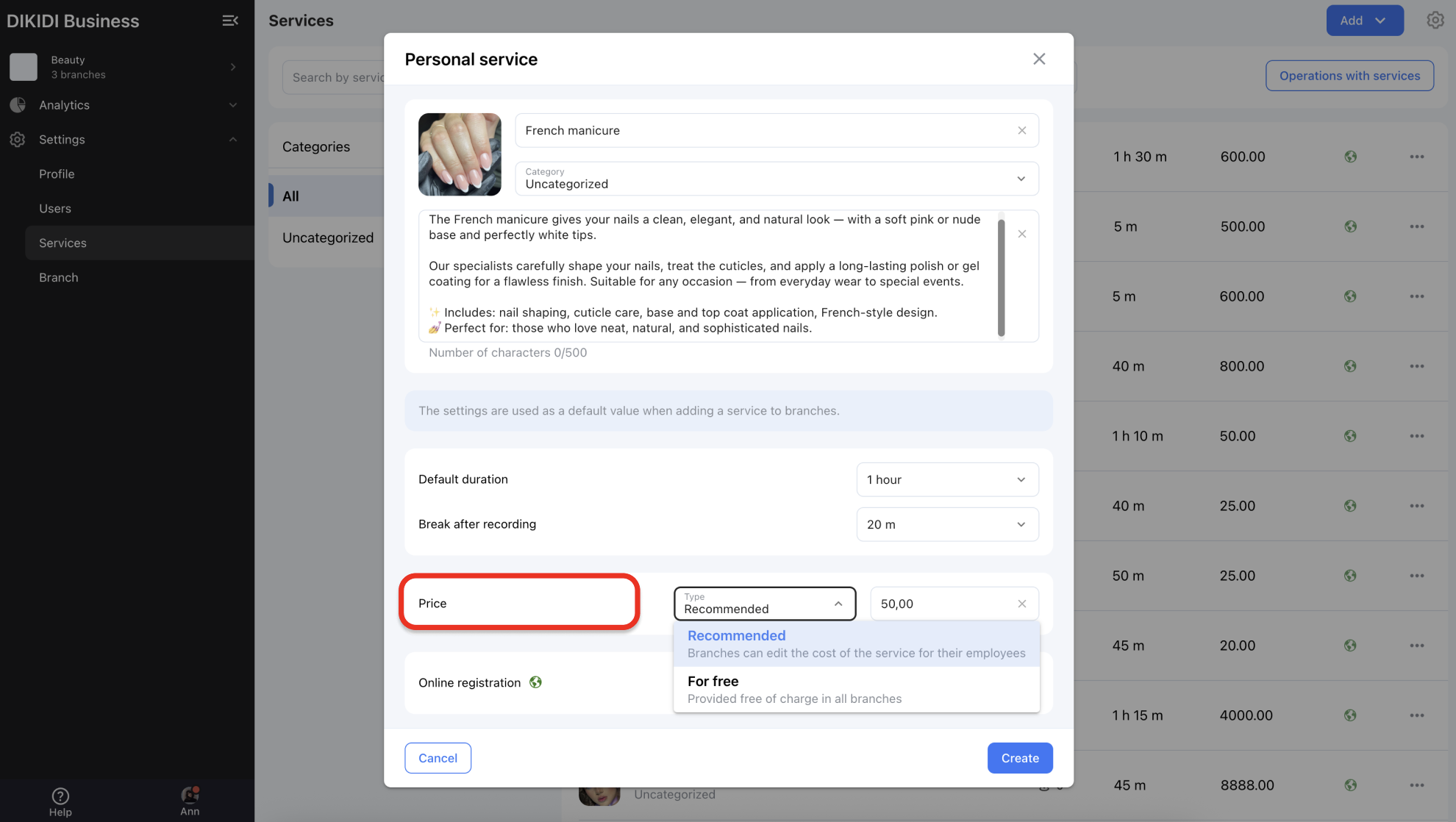Open the settings gear at top right
The height and width of the screenshot is (822, 1456).
click(x=1435, y=21)
